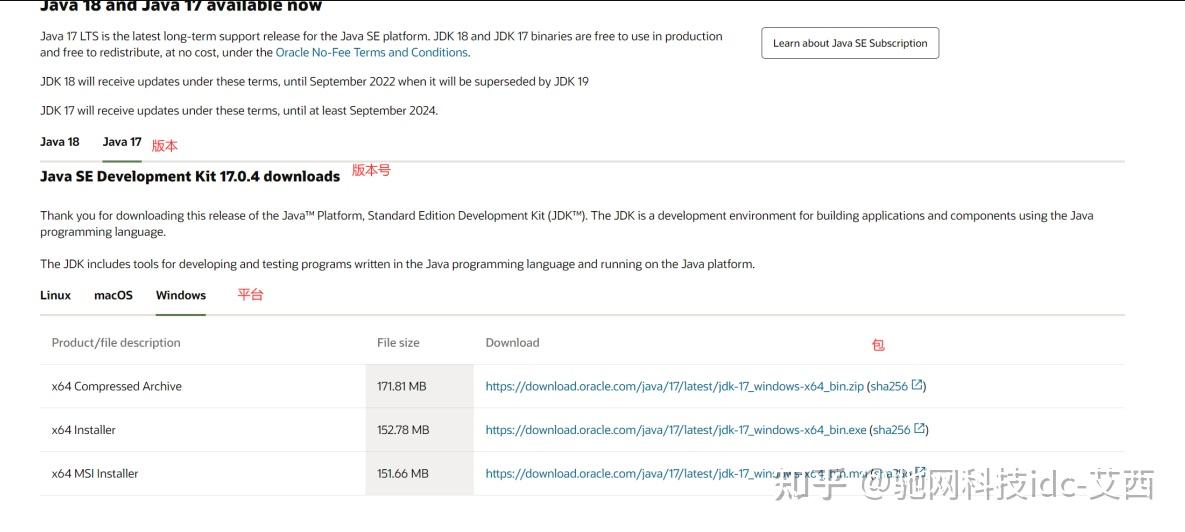Click the Java 18 and Java 17 available heading
The image size is (1185, 532).
[181, 6]
